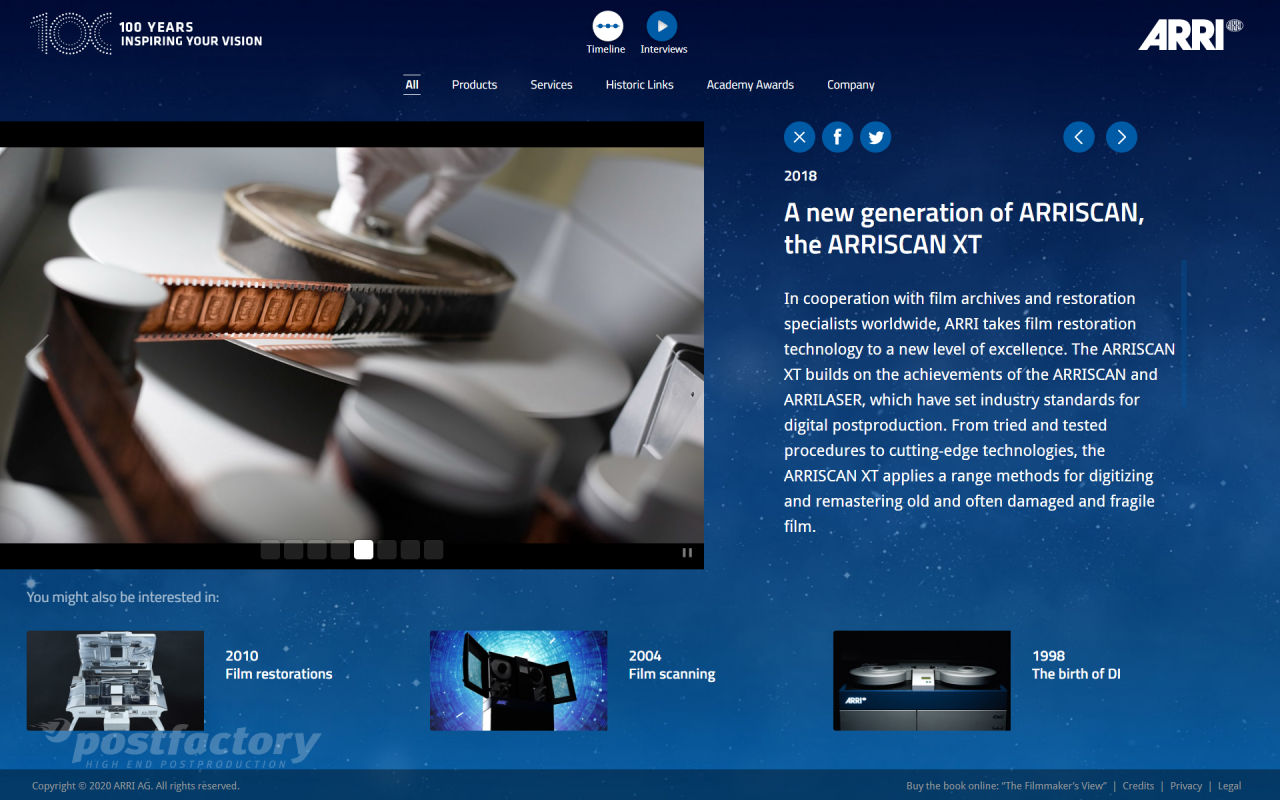
Task: Pause the image slideshow
Action: tap(687, 552)
